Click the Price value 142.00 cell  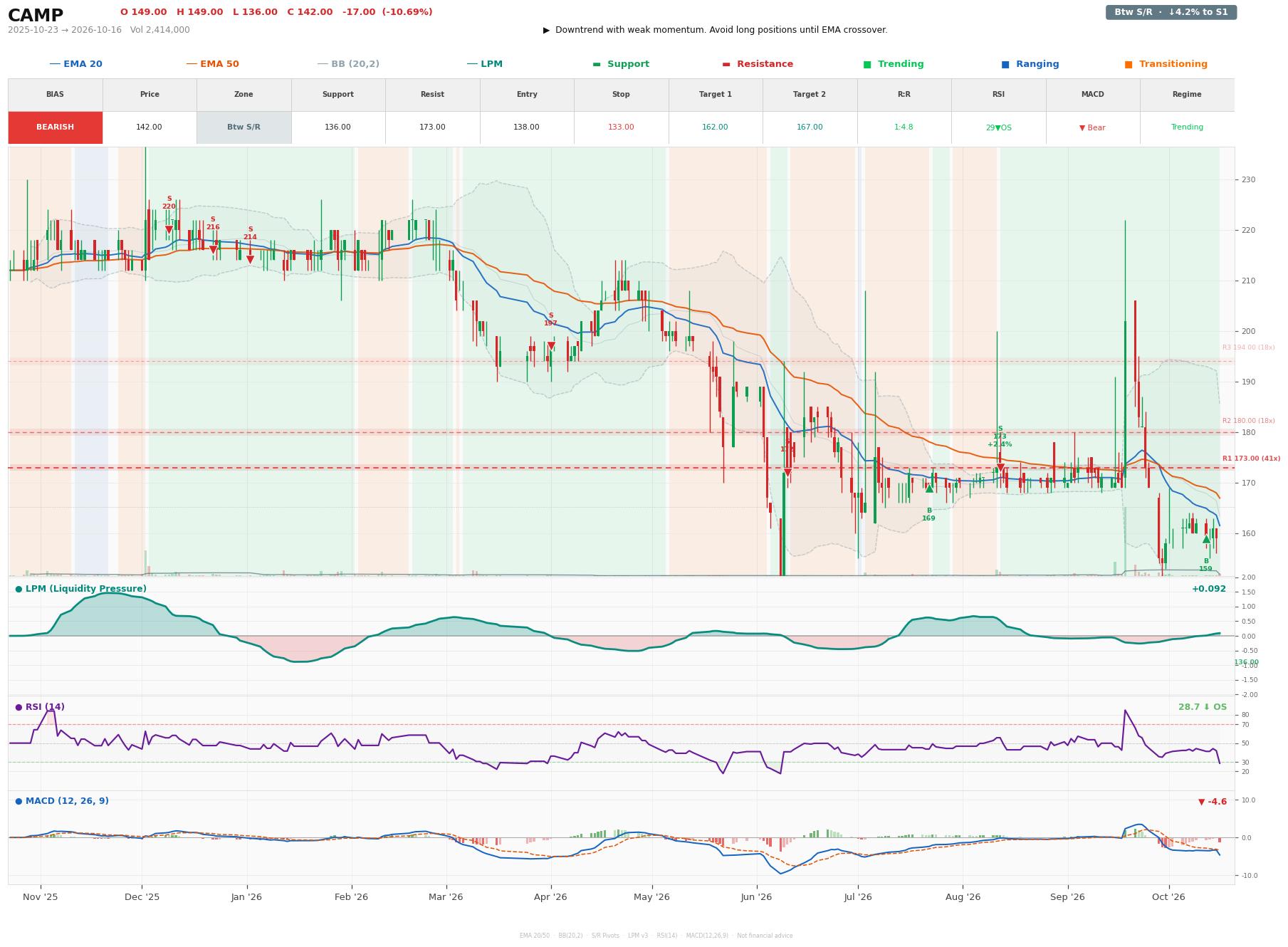point(150,127)
